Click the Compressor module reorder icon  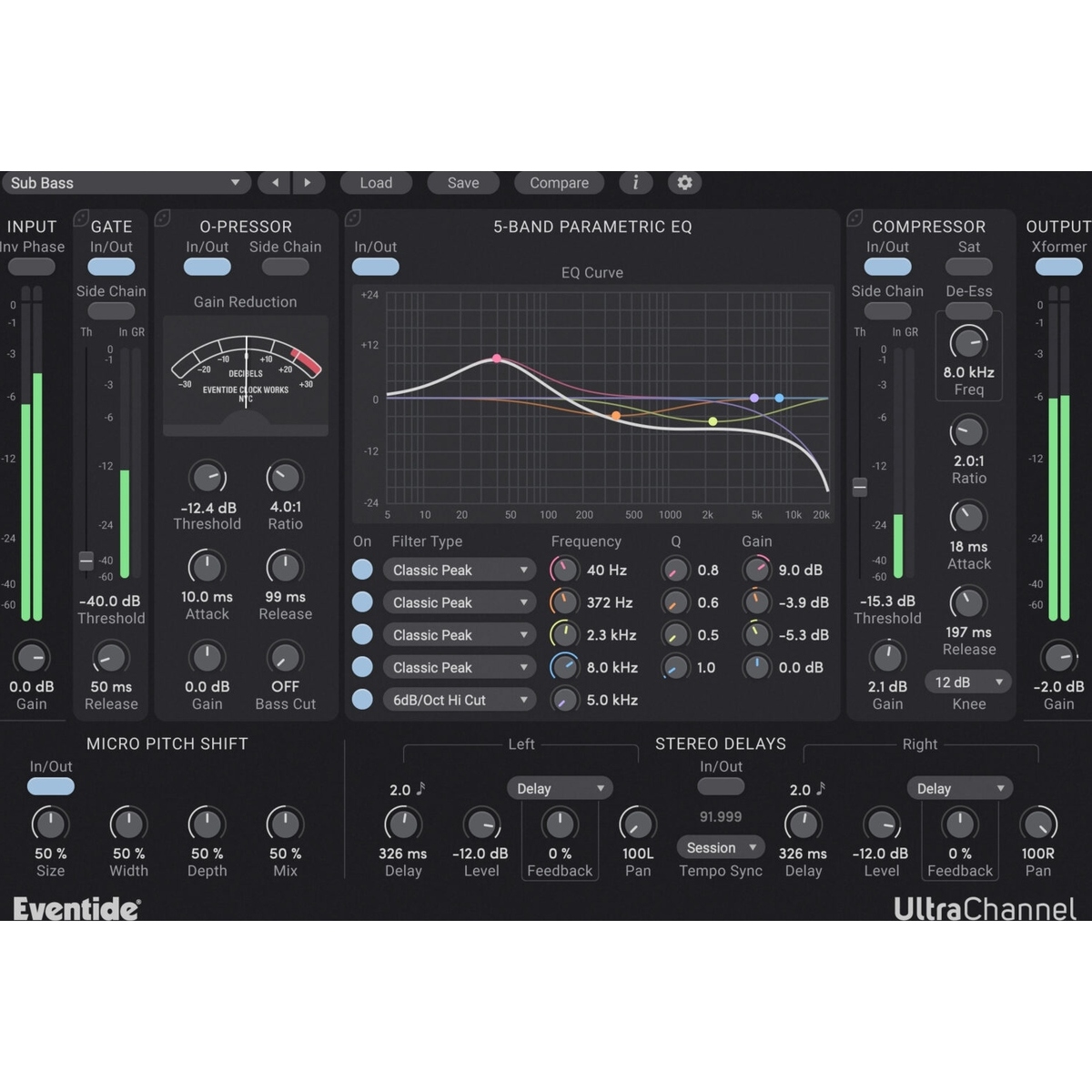tap(854, 217)
